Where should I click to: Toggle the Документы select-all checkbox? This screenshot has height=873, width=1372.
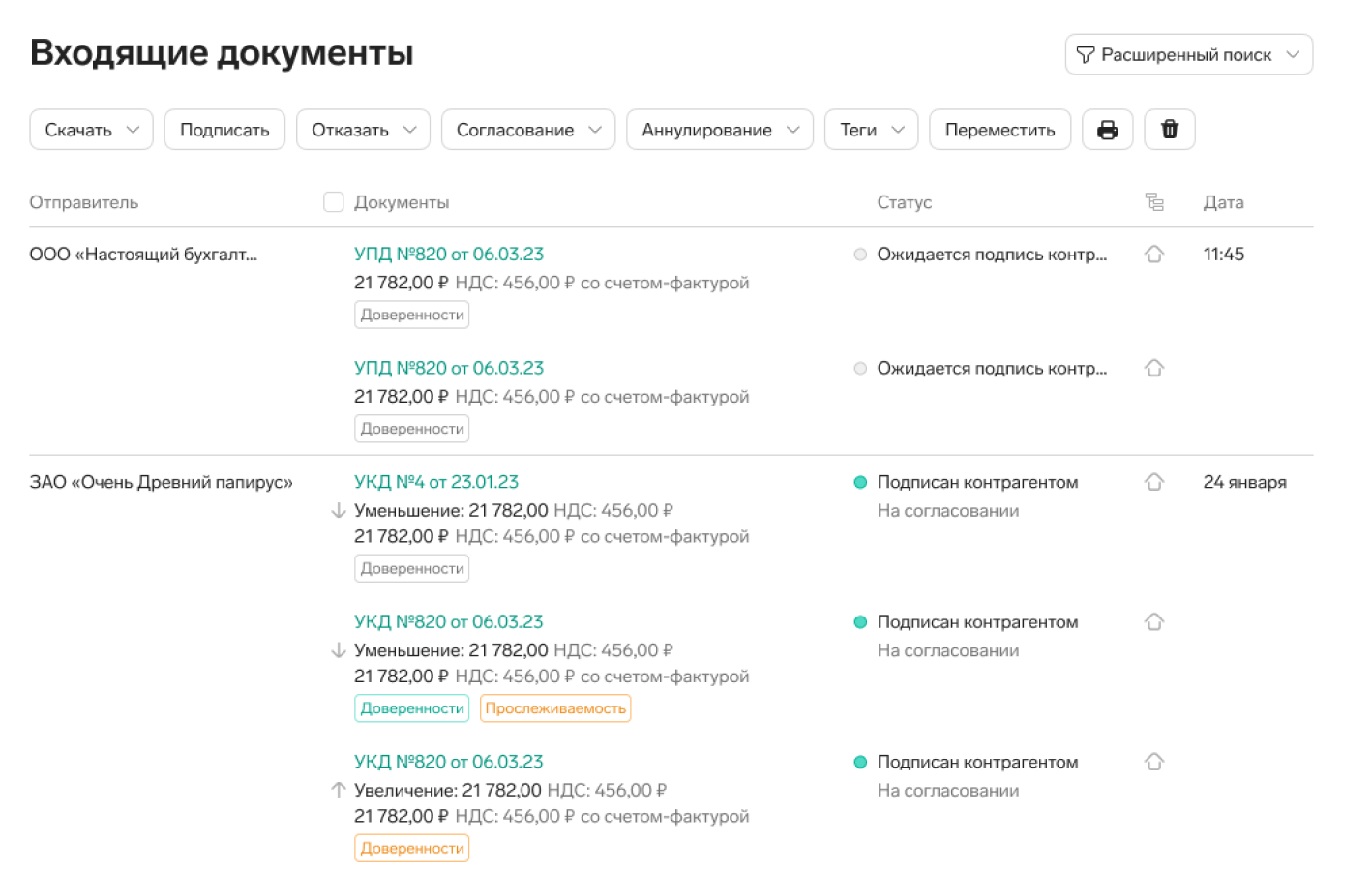pyautogui.click(x=334, y=202)
